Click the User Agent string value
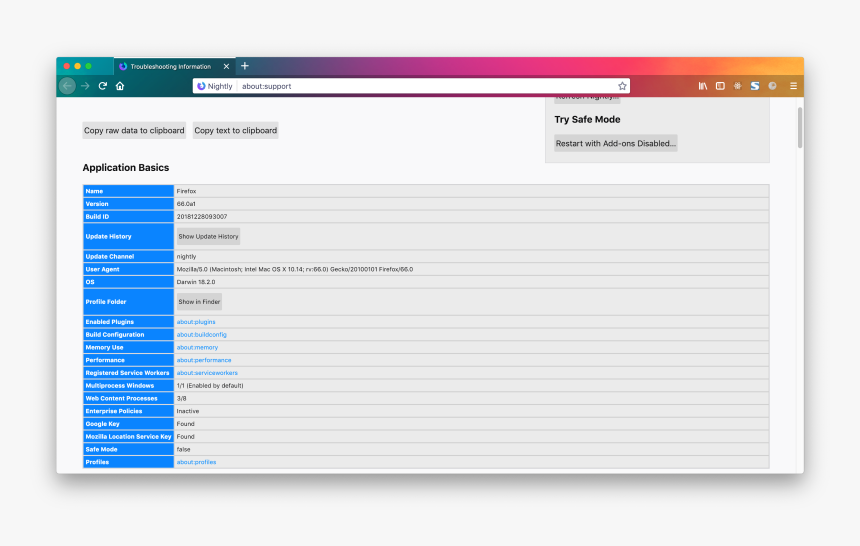 point(295,269)
